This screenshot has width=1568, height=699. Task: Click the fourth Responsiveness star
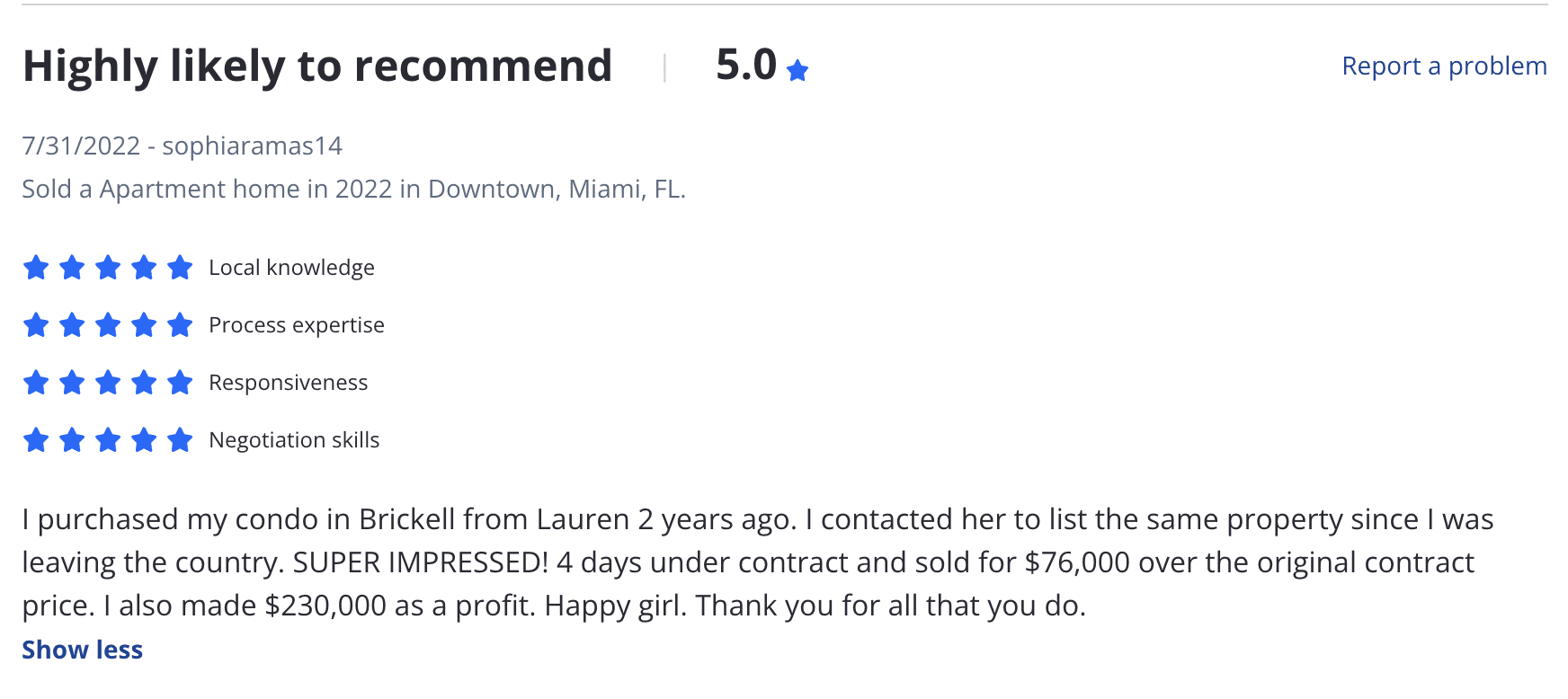(x=144, y=383)
